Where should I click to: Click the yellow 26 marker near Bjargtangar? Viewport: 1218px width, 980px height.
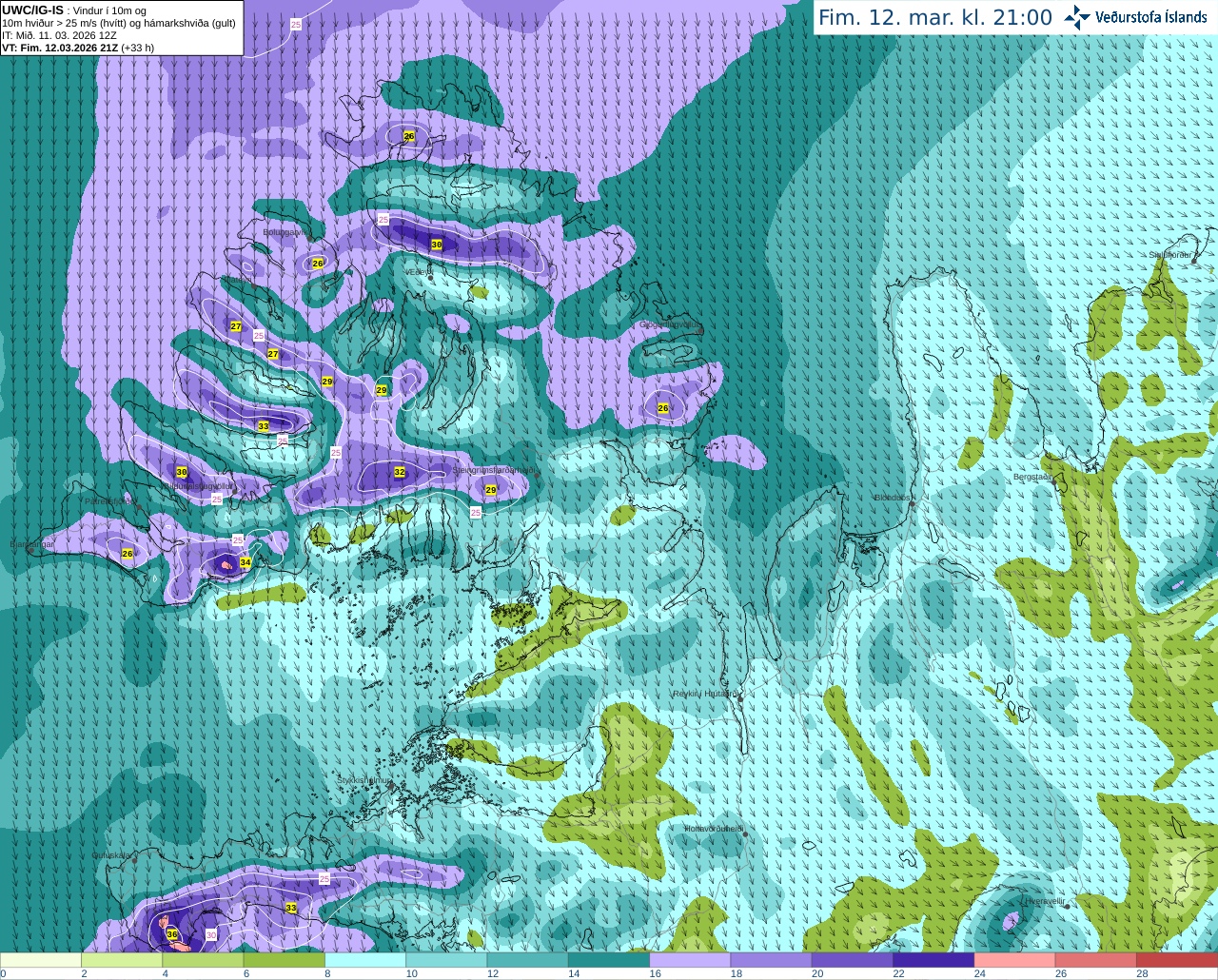pos(128,553)
